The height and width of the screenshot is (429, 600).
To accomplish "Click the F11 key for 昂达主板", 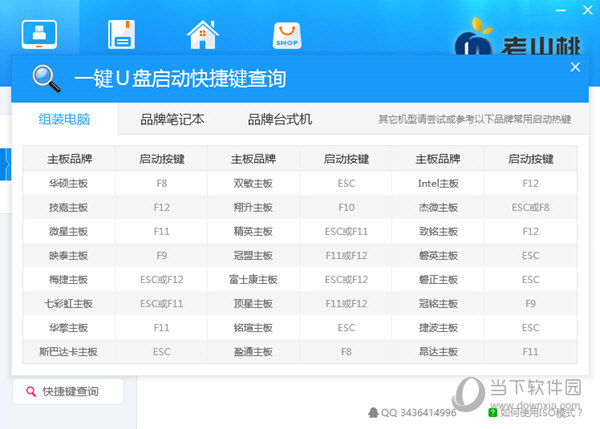I will [530, 352].
